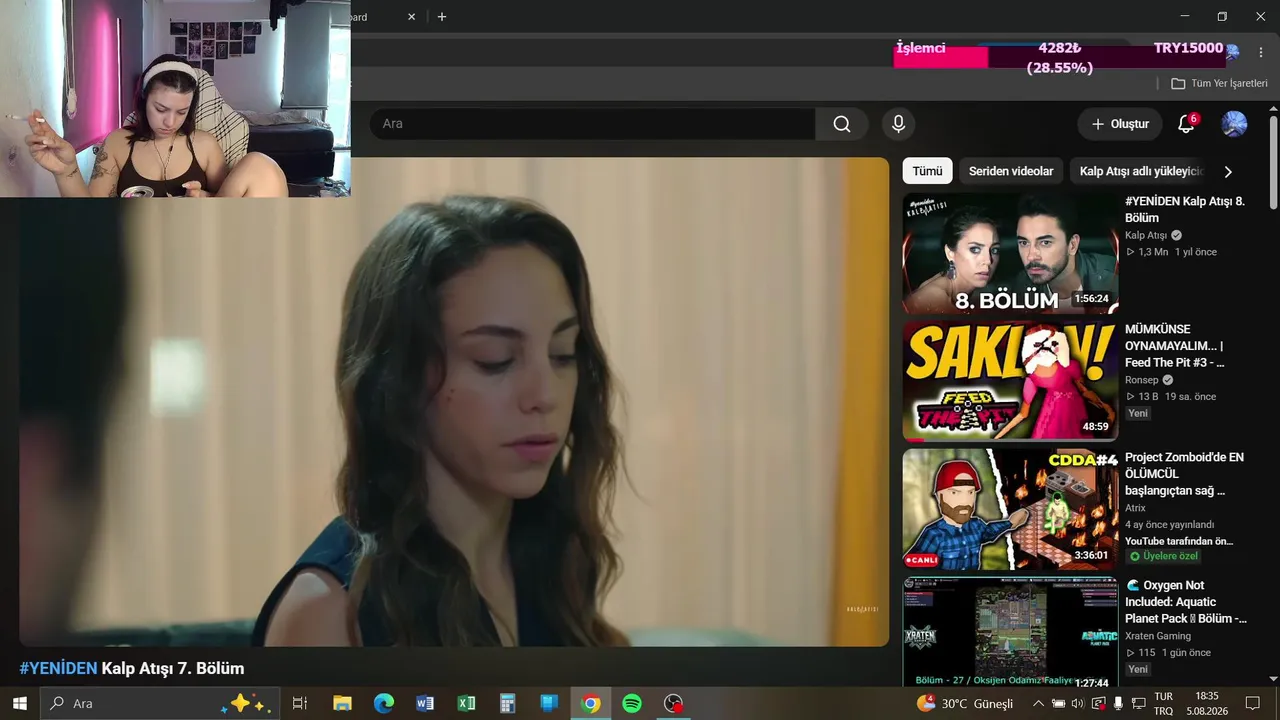This screenshot has width=1280, height=720.
Task: Open the Oxygen Not Included video thumbnail
Action: [1010, 633]
